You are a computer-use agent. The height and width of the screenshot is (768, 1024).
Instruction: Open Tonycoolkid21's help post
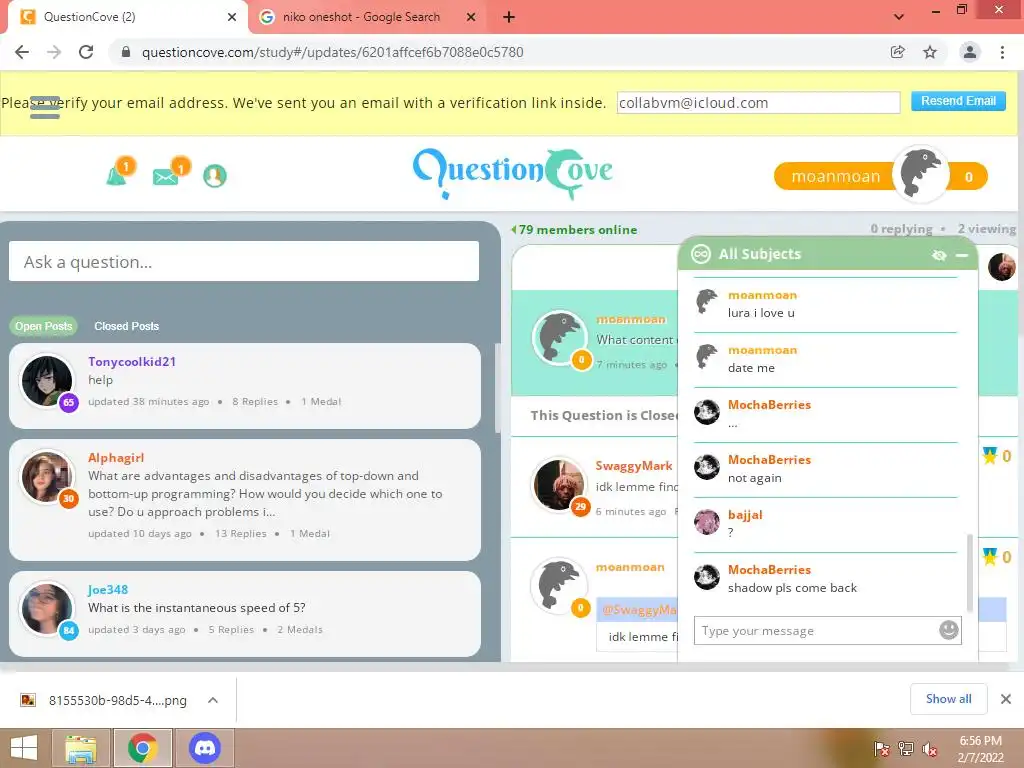click(x=245, y=386)
